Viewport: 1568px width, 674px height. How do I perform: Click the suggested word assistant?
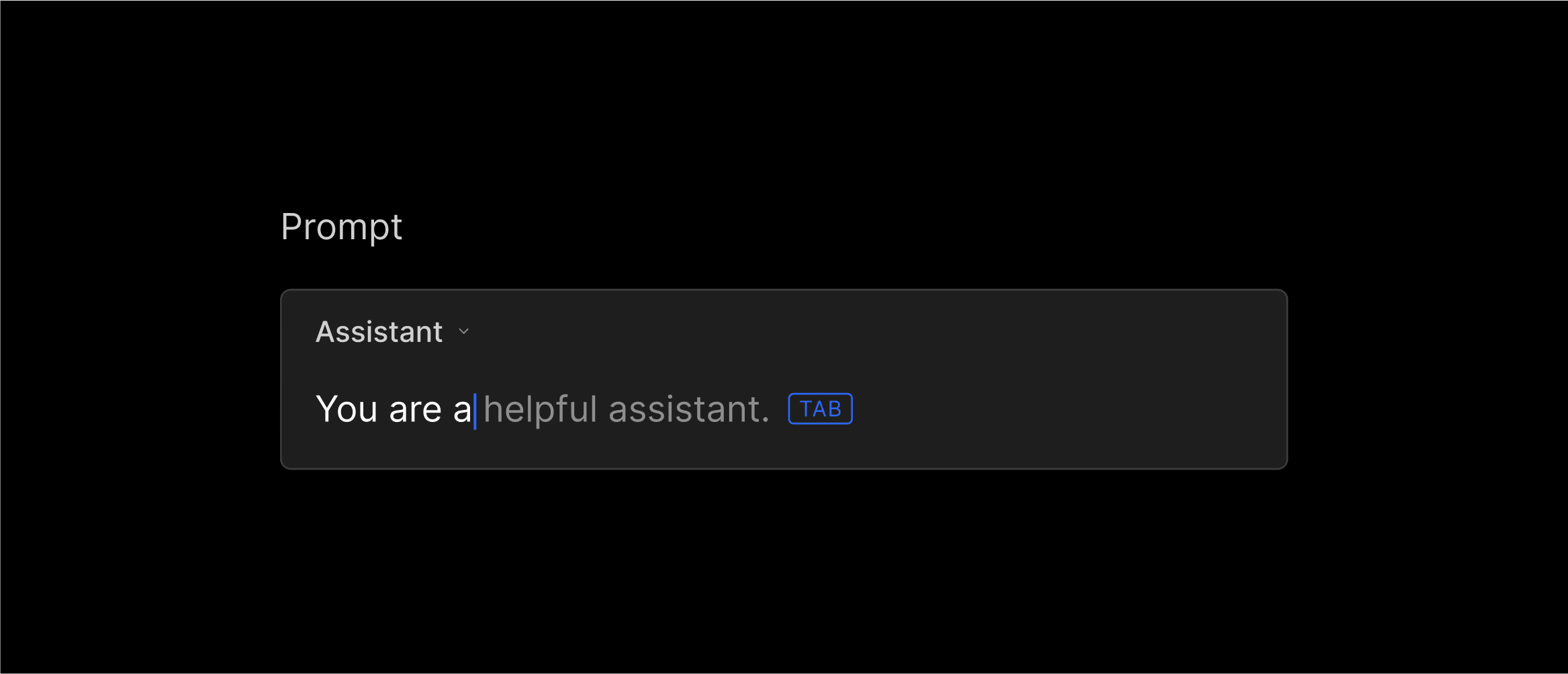click(x=685, y=409)
